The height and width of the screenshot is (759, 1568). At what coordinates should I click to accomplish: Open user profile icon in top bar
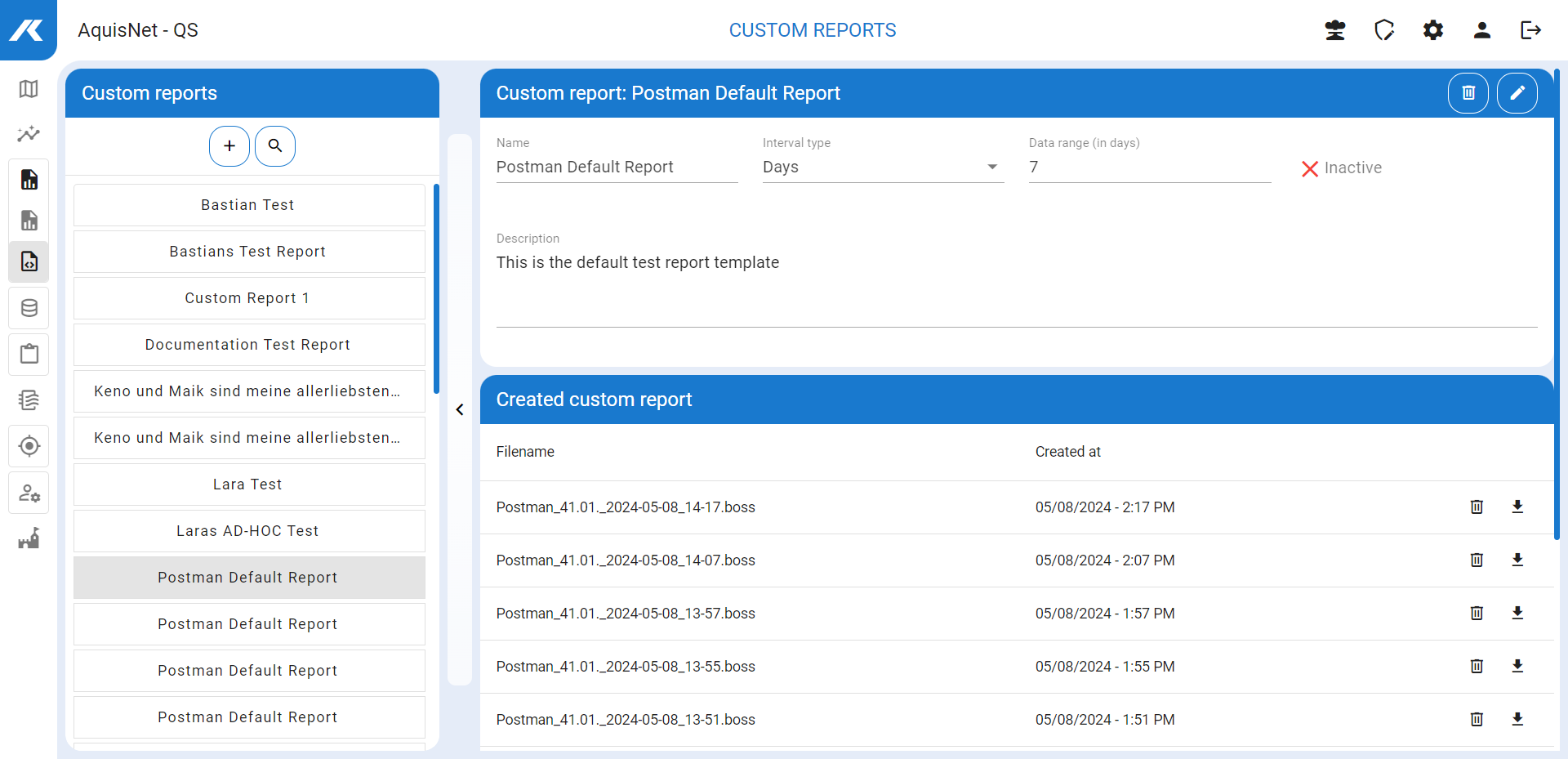coord(1481,30)
